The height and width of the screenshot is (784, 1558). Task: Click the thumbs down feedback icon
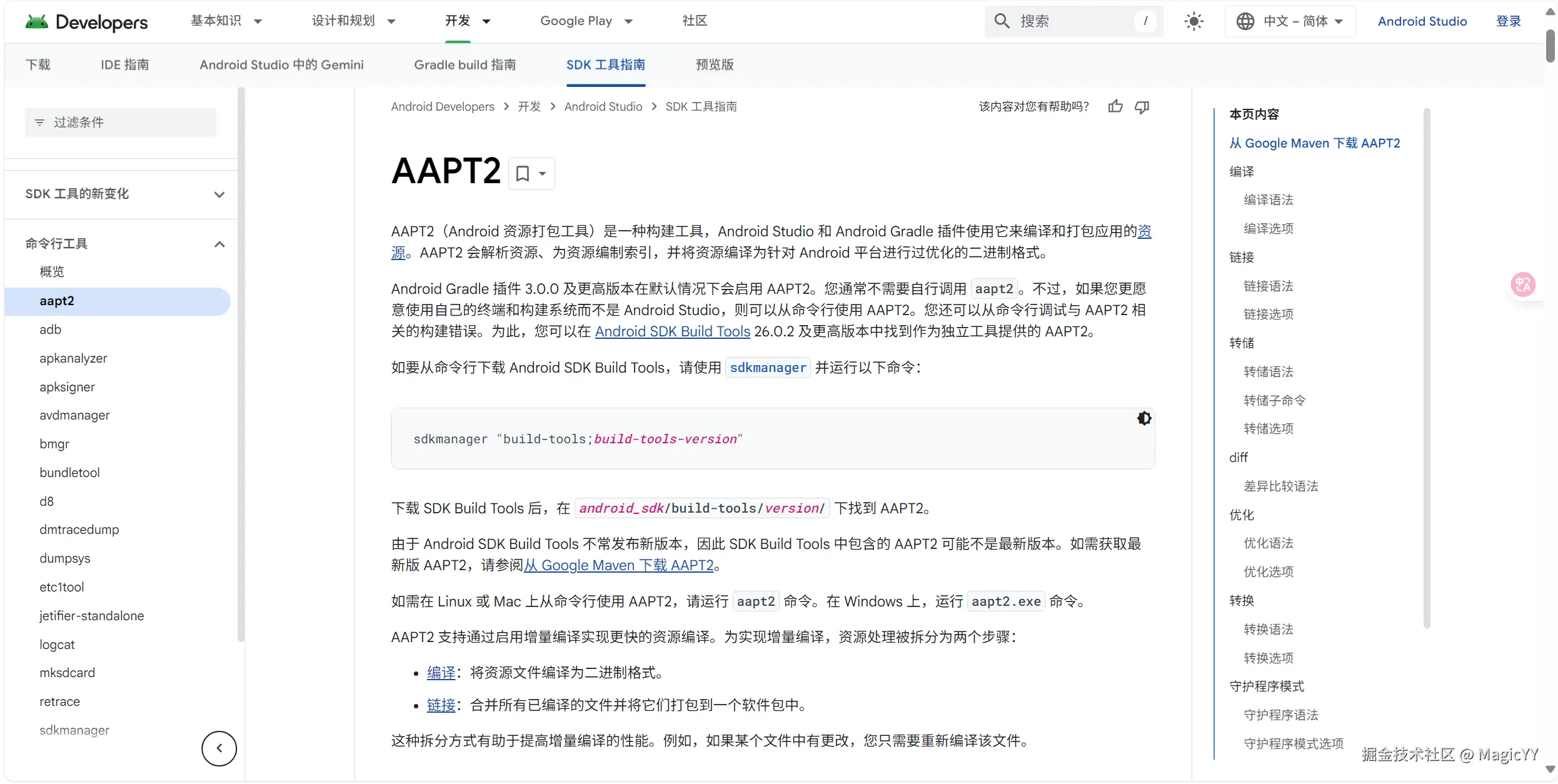(1142, 107)
